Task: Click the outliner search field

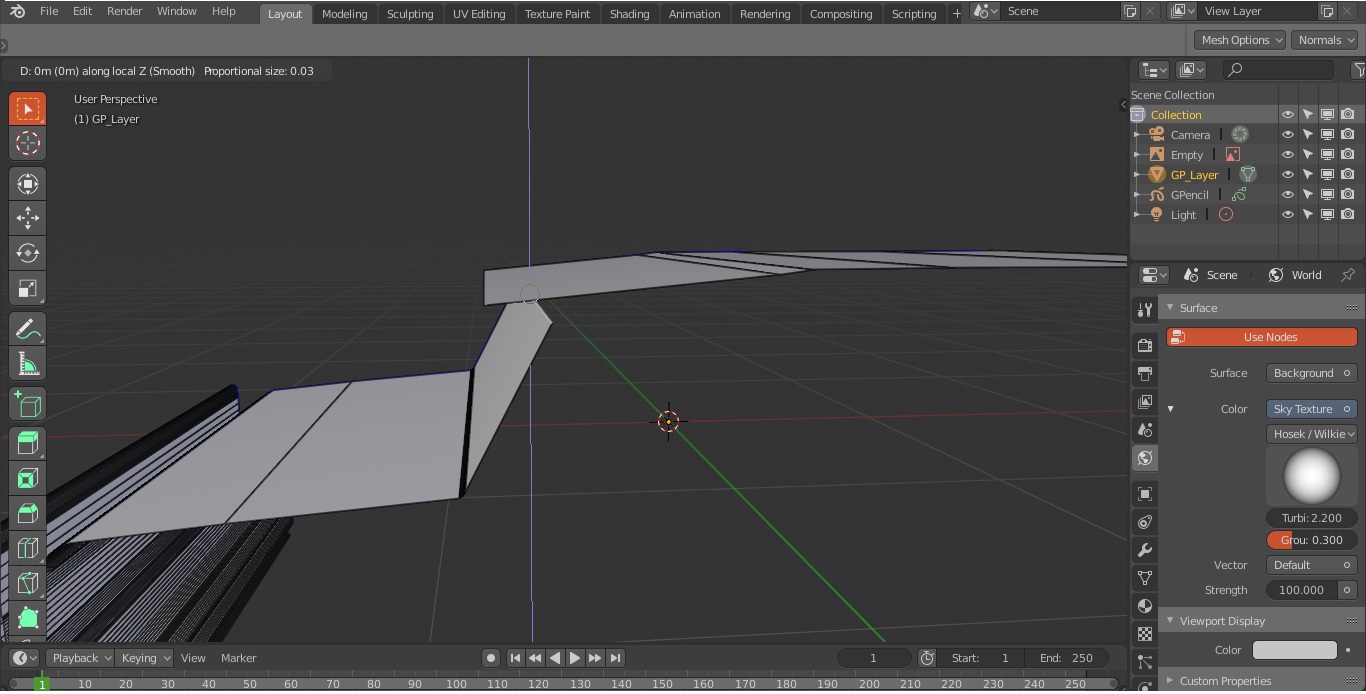Action: pos(1279,69)
